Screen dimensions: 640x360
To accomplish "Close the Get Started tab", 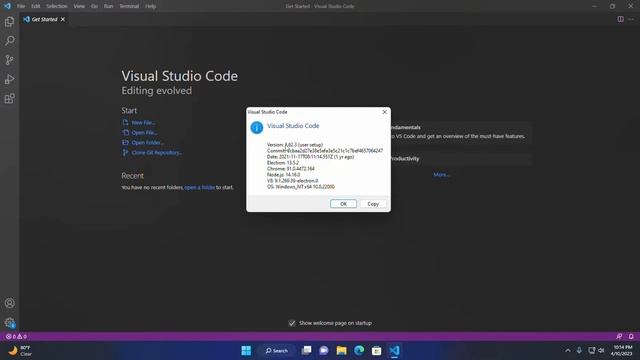I will [x=63, y=19].
